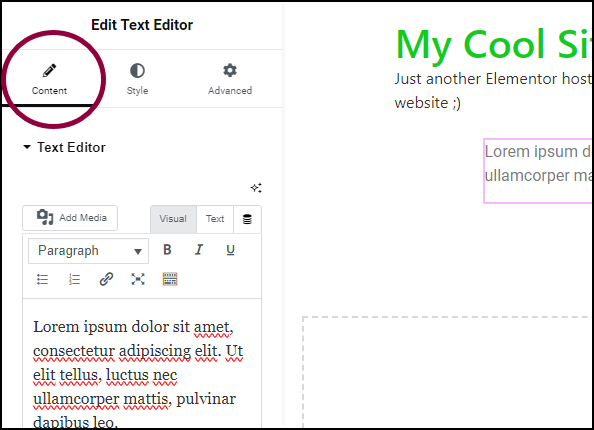Click the Bold formatting icon
The width and height of the screenshot is (594, 430).
[x=167, y=250]
